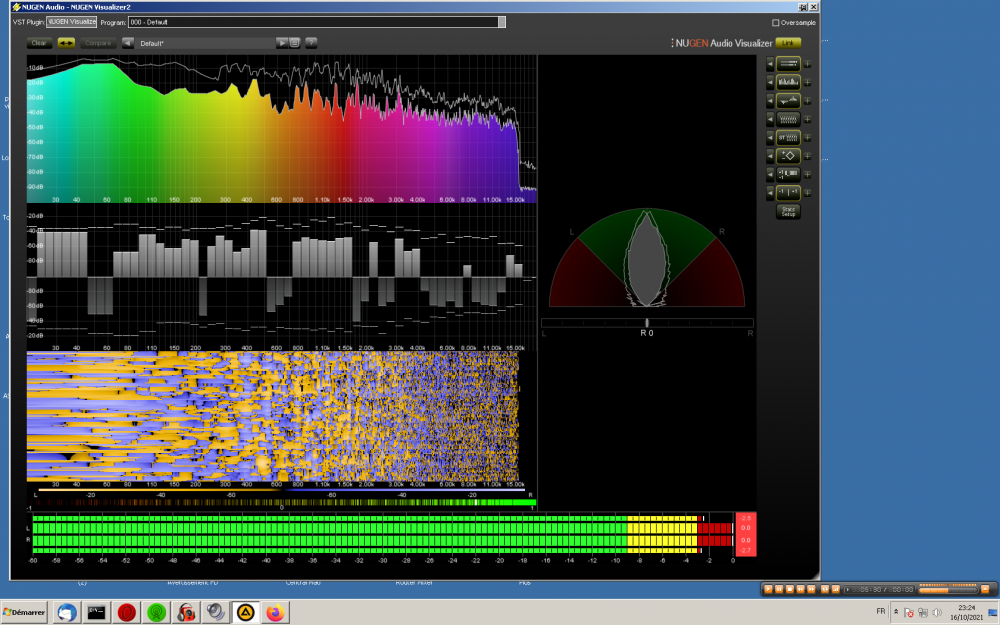Toggle the diamond vectorscope view icon
Viewport: 1000px width, 625px height.
click(x=788, y=156)
